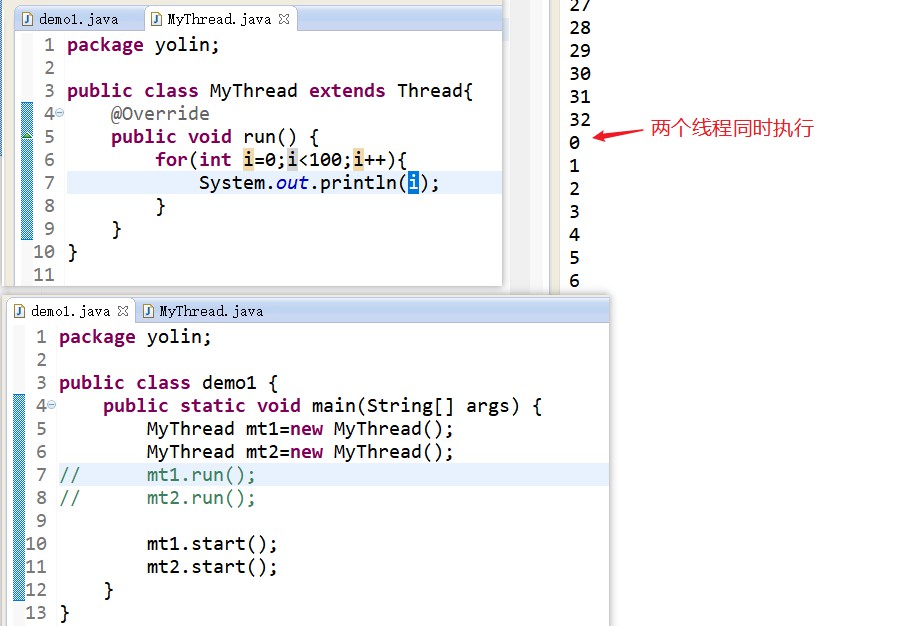Click commented-out 'mt2.run();' line

(201, 498)
